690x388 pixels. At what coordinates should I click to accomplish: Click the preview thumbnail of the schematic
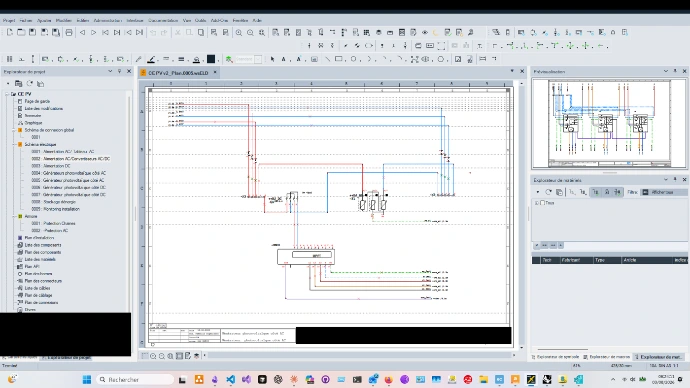(609, 124)
